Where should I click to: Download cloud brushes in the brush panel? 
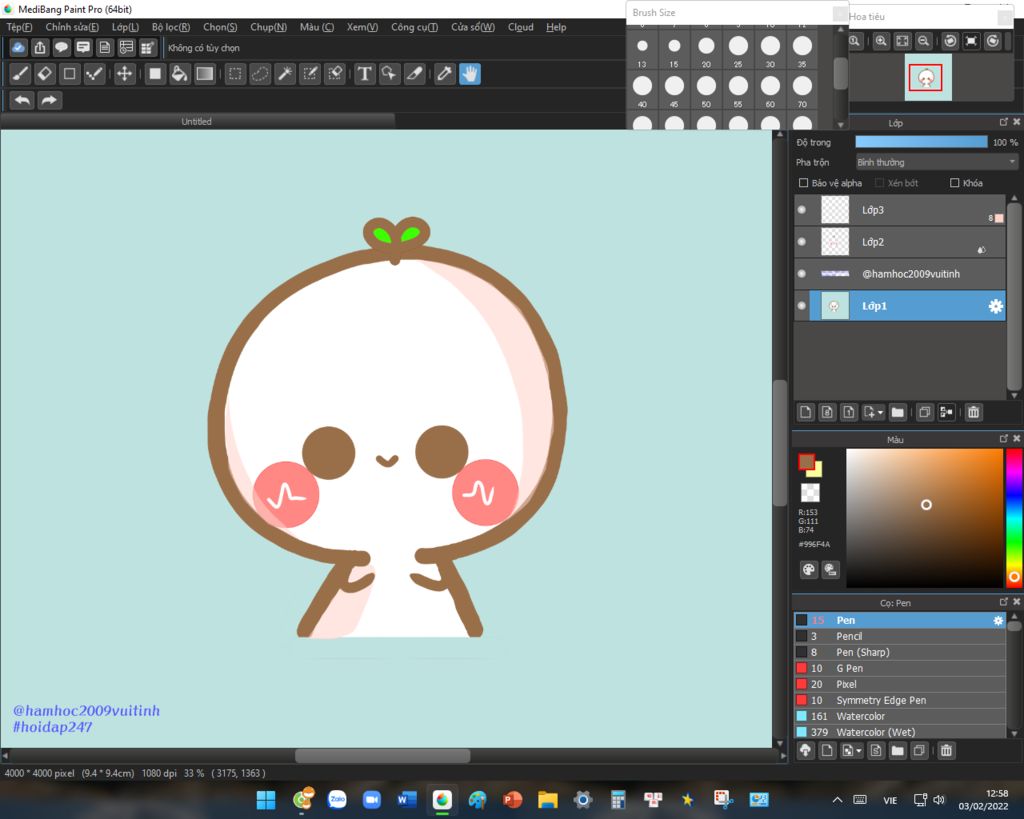click(x=805, y=751)
